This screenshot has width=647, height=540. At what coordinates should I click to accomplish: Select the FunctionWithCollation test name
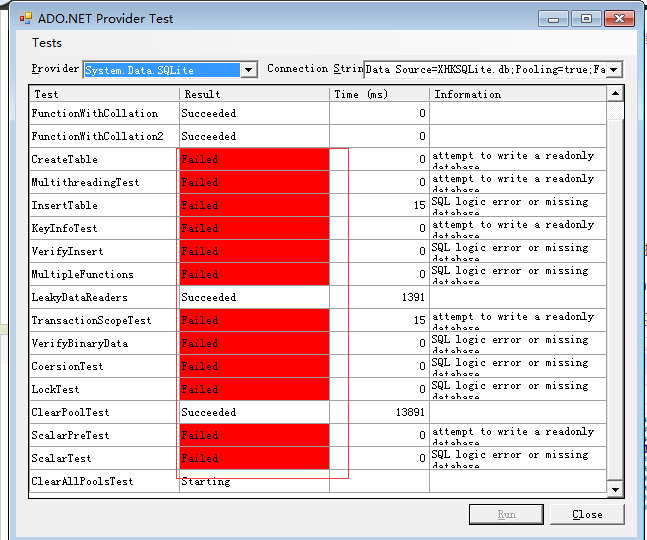pos(95,113)
